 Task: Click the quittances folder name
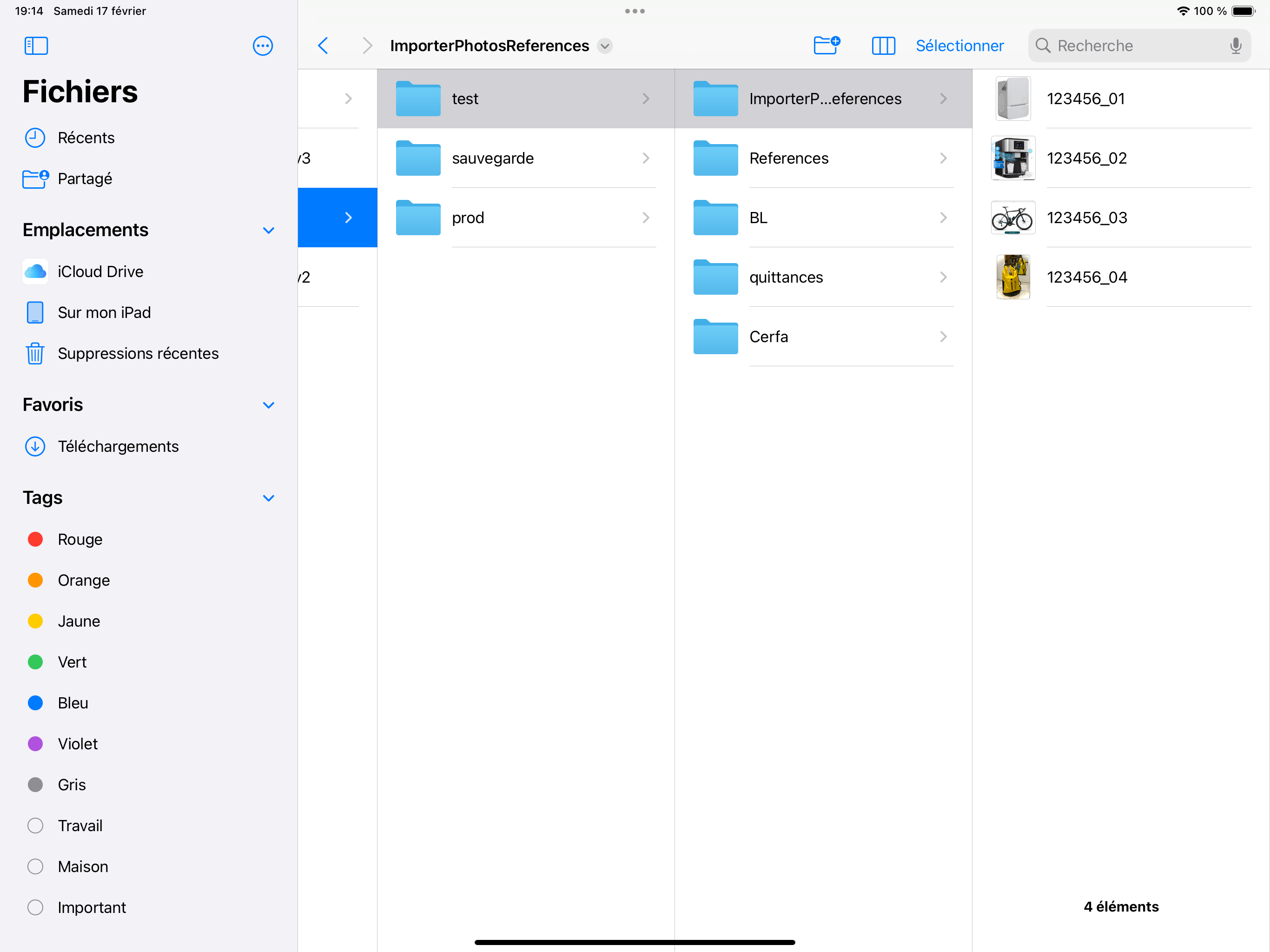(786, 278)
